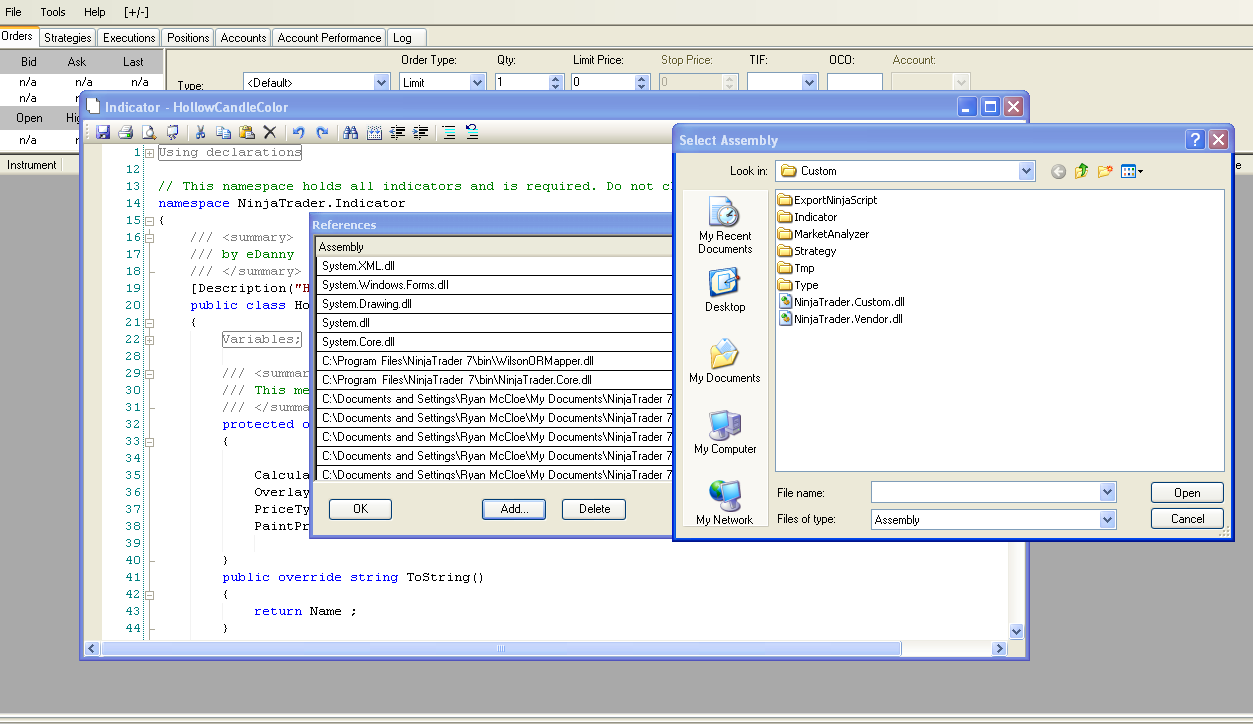1253x724 pixels.
Task: Click the decrease indent icon
Action: pyautogui.click(x=397, y=132)
